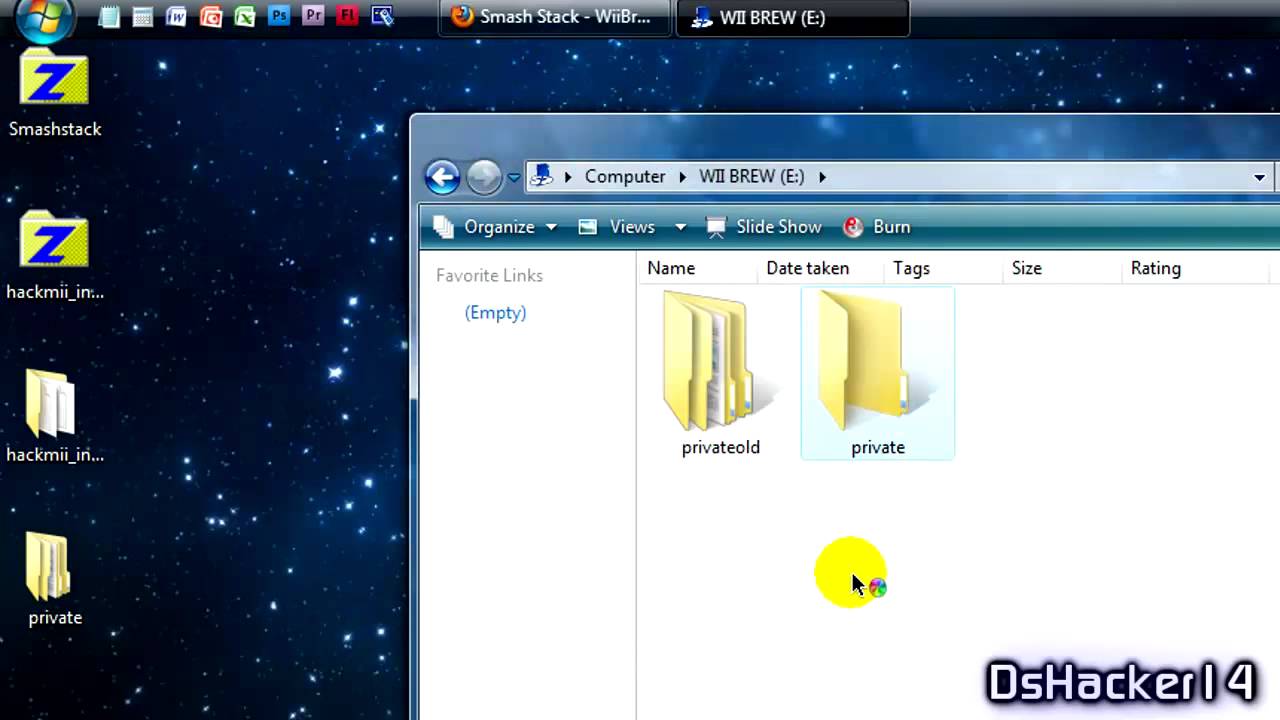
Task: Go forward in the Explorer window
Action: (484, 177)
